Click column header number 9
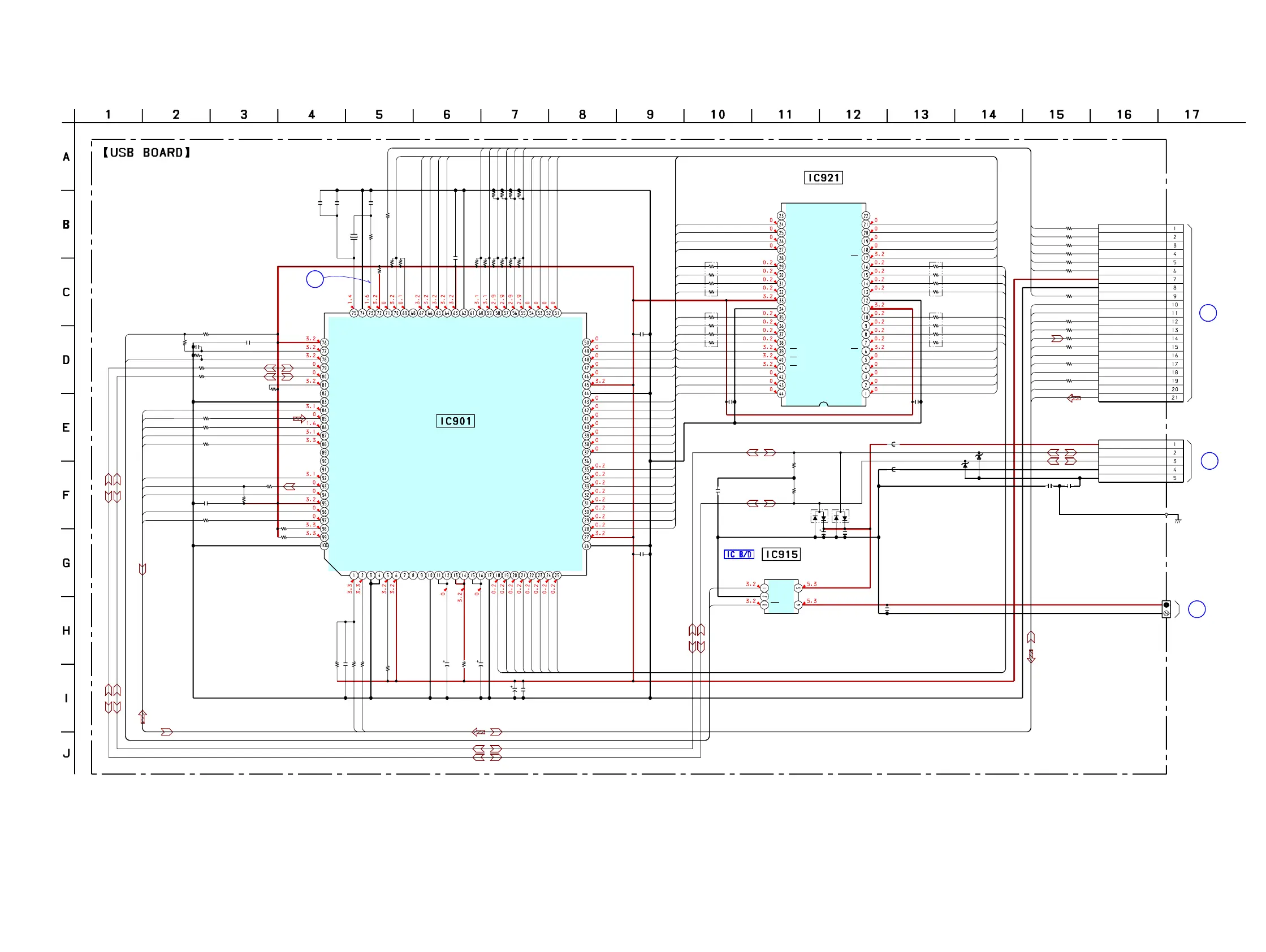1266x952 pixels. click(x=650, y=114)
